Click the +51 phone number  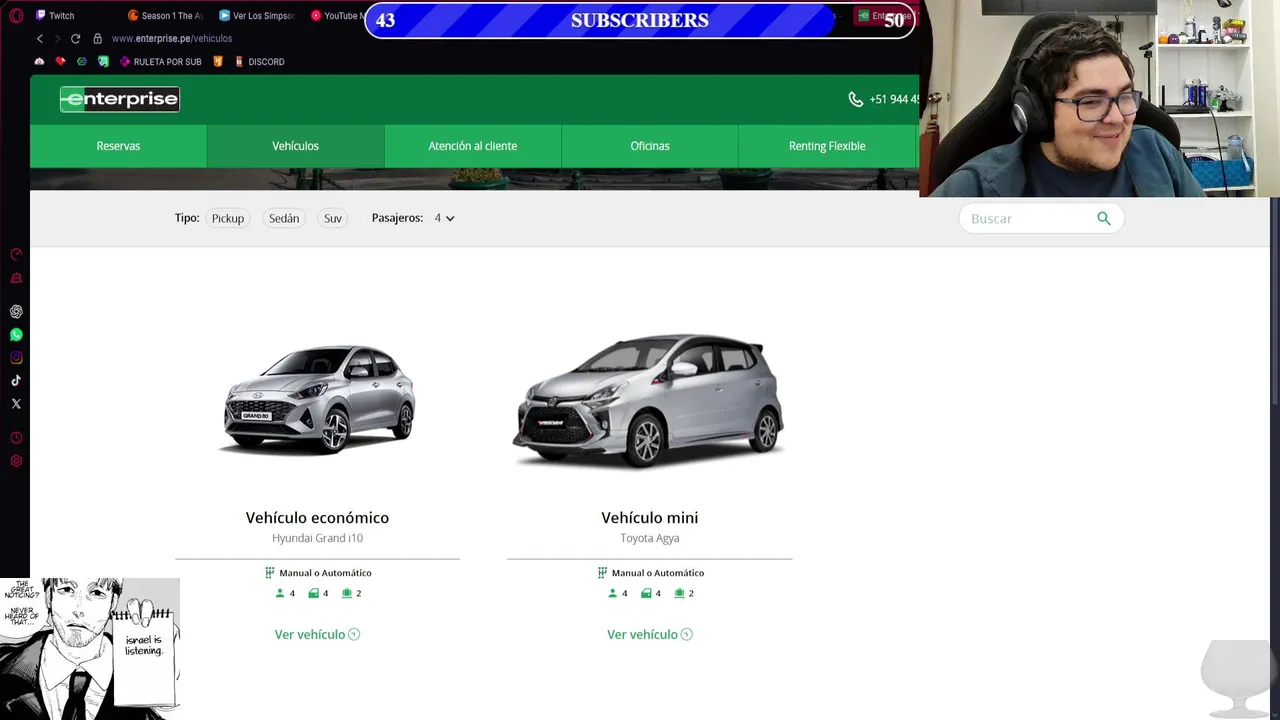894,99
